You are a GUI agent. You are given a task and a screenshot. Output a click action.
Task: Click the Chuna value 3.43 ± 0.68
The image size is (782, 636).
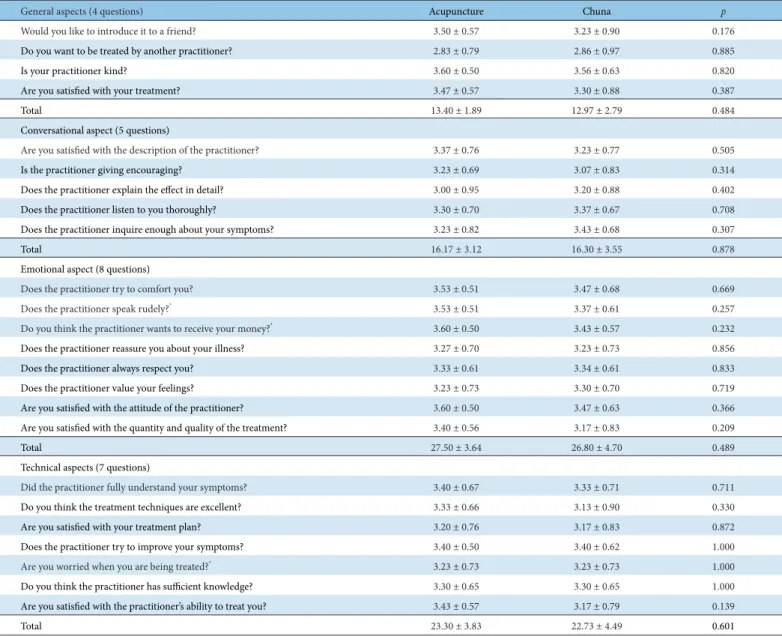pyautogui.click(x=596, y=229)
